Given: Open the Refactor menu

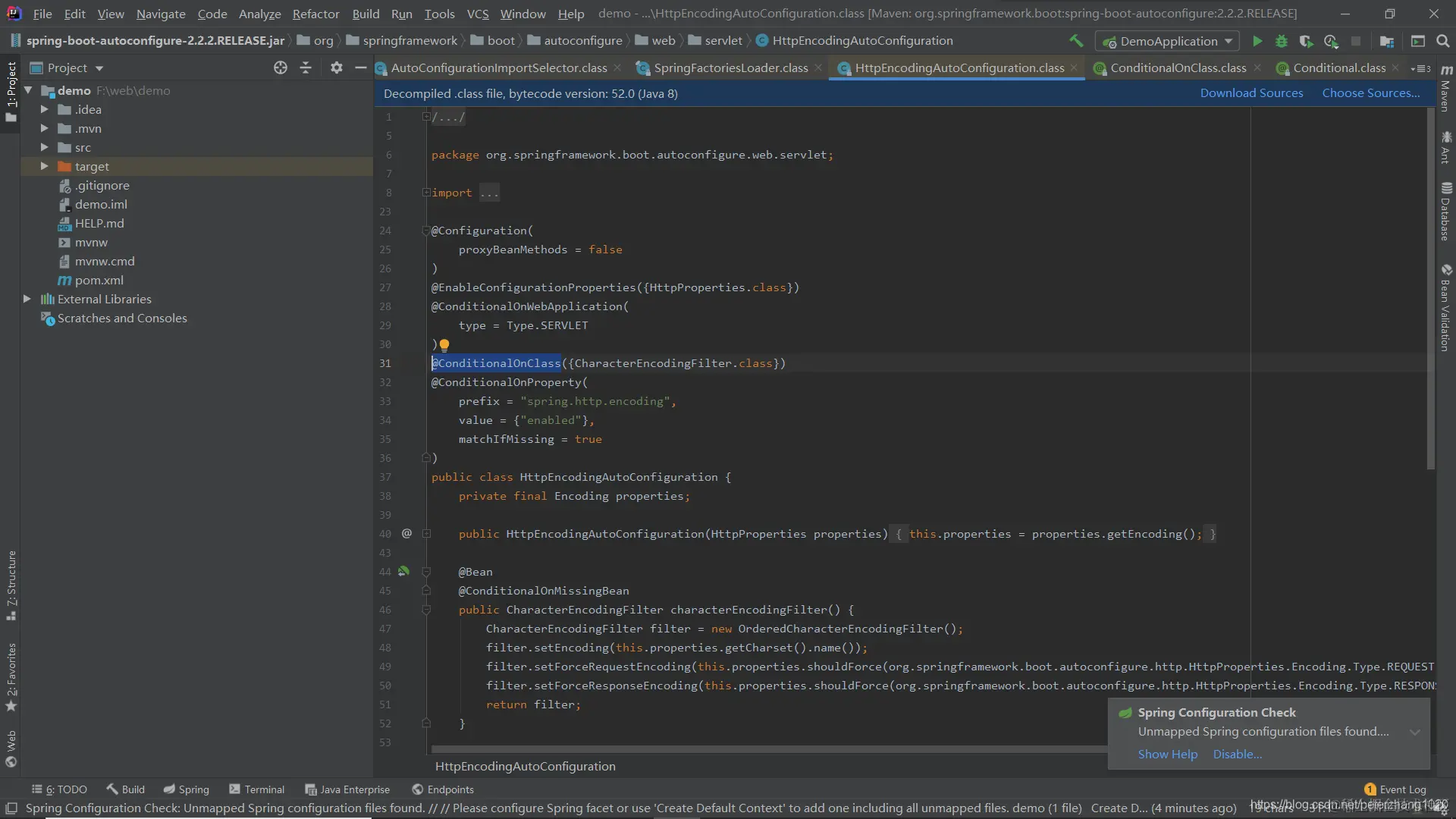Looking at the screenshot, I should (315, 14).
